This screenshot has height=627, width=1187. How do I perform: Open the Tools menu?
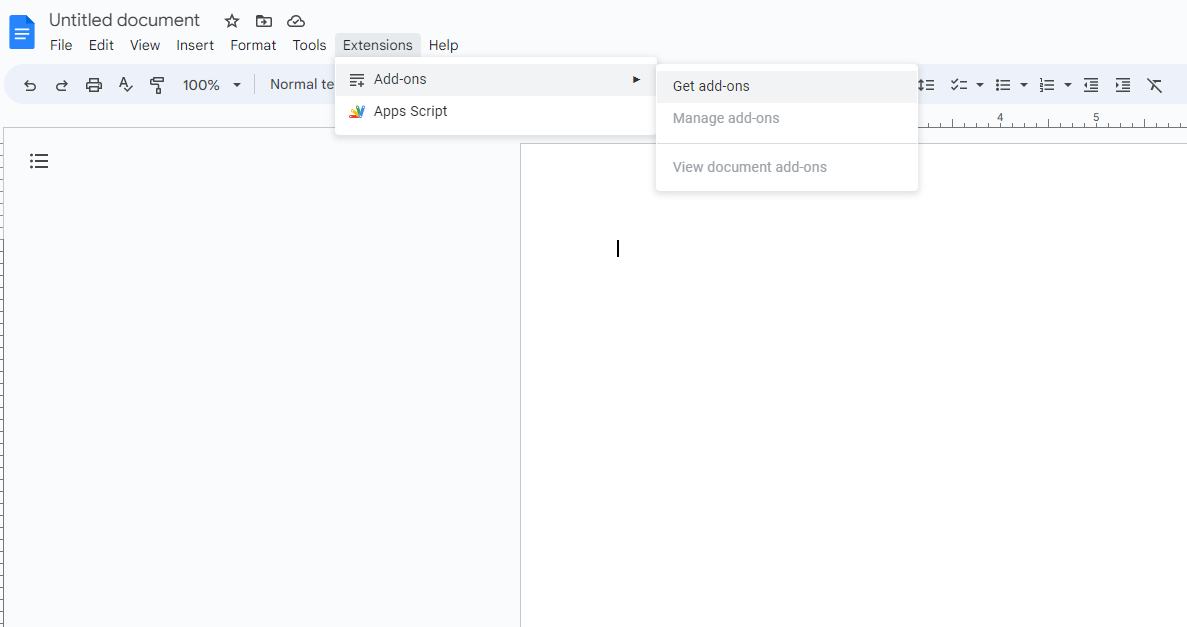[308, 45]
